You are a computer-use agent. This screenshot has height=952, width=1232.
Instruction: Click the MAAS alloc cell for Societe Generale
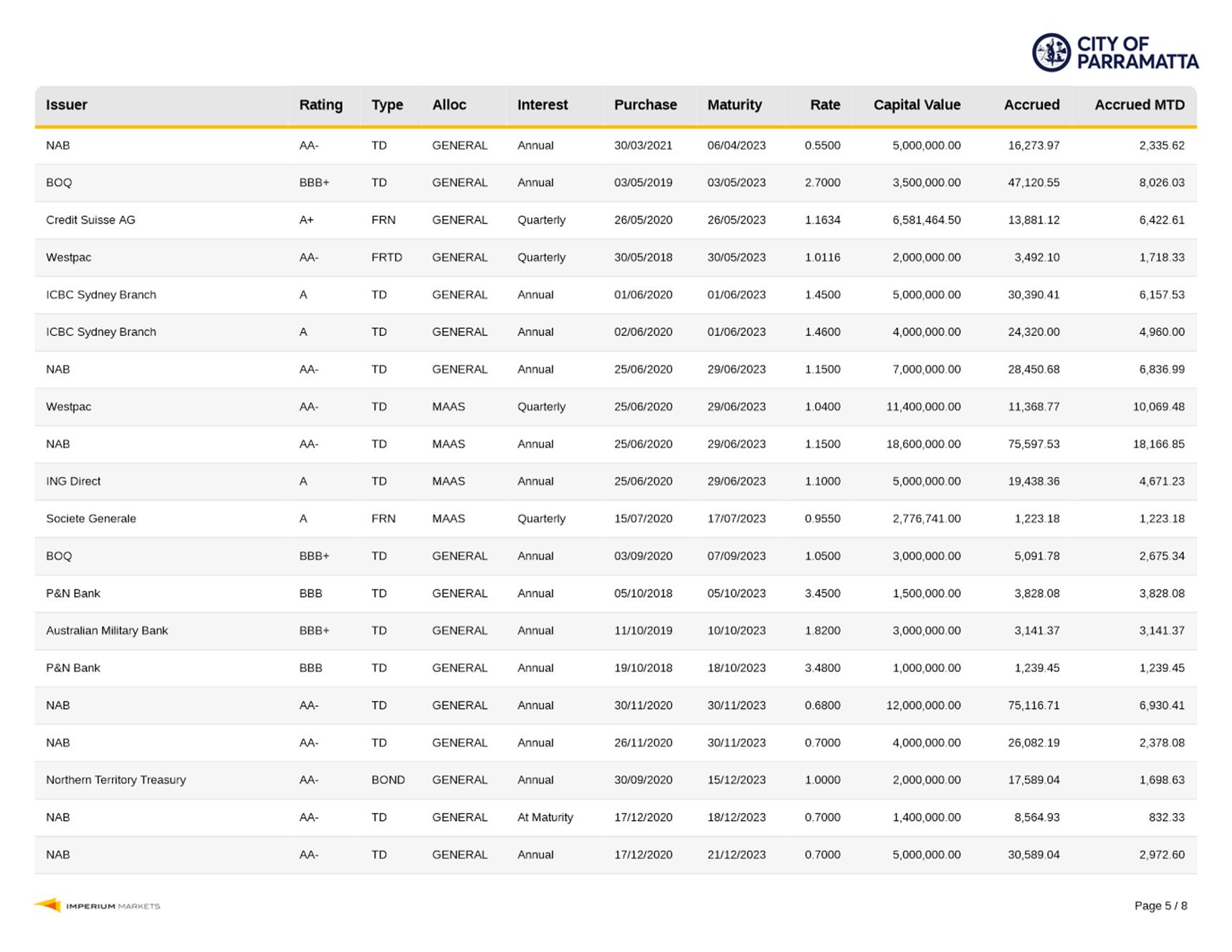click(449, 519)
